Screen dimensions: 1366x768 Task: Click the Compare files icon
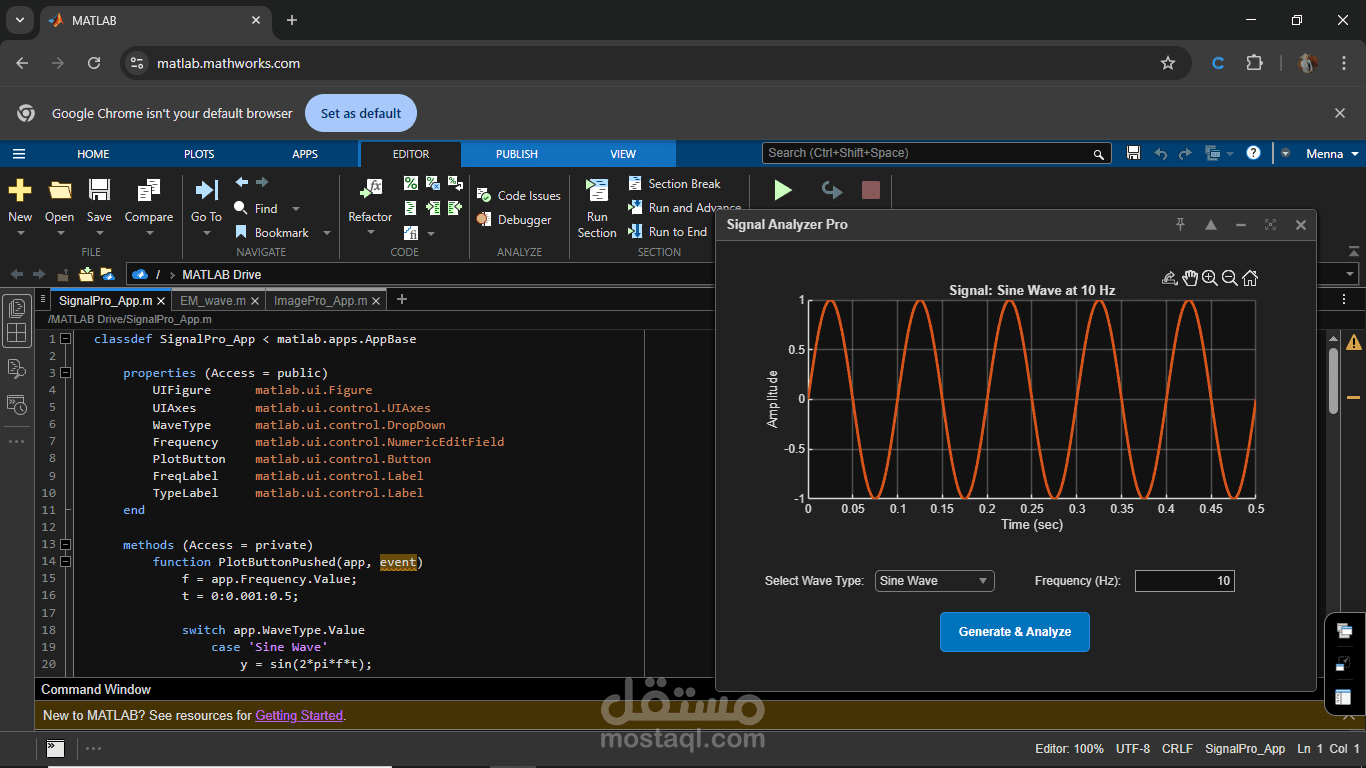click(149, 190)
